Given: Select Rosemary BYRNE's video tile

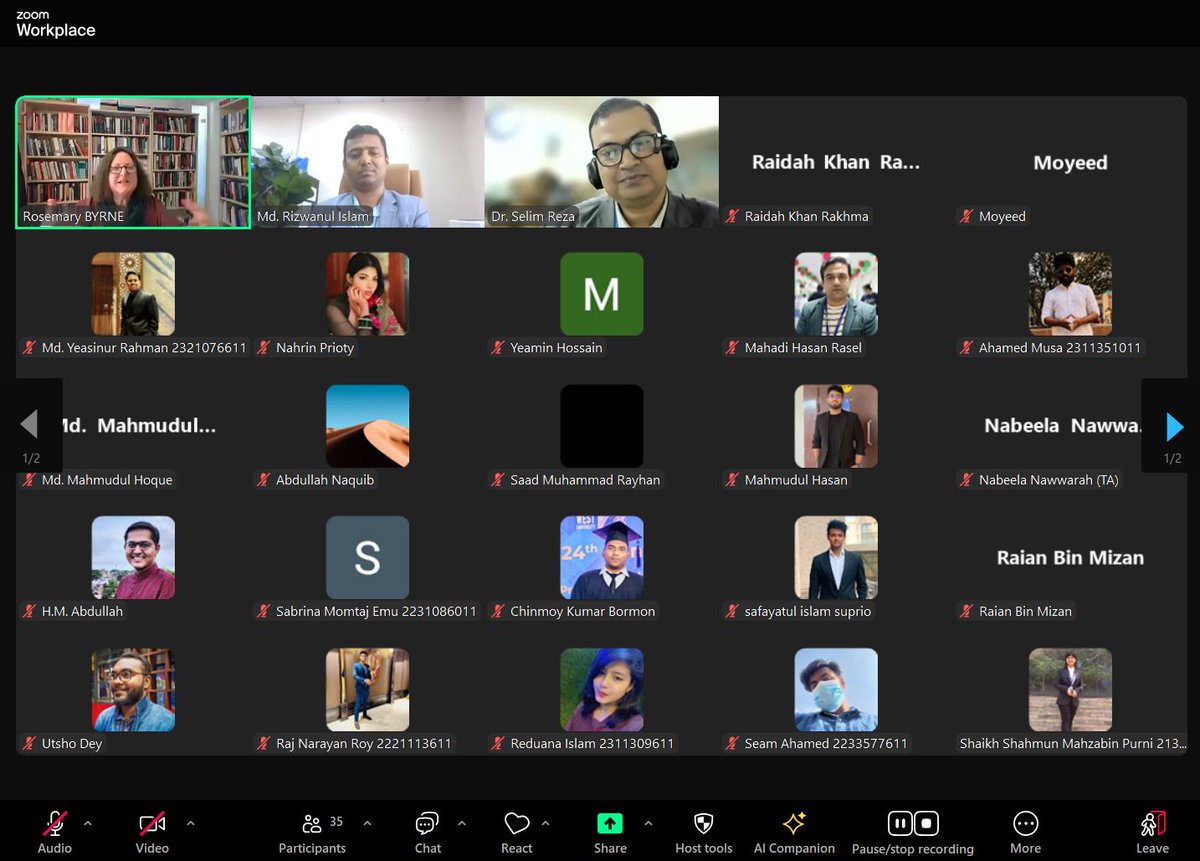Looking at the screenshot, I should click(133, 162).
